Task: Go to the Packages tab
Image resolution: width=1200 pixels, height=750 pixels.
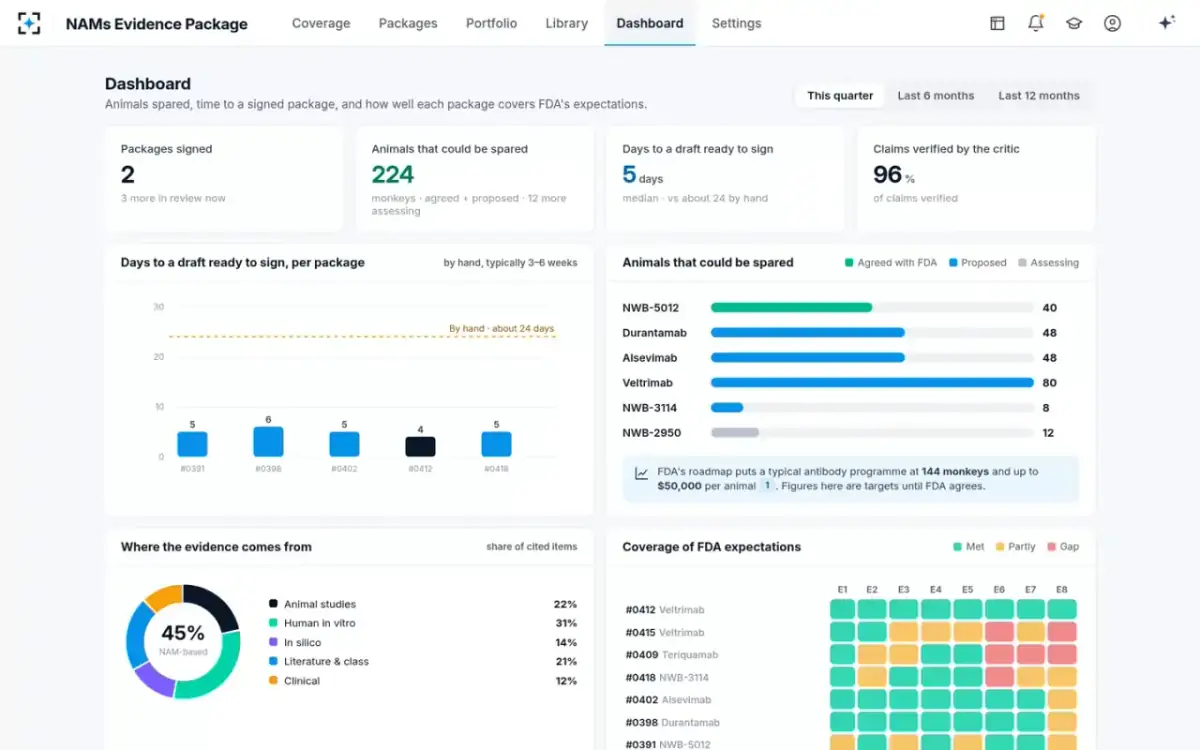Action: [x=408, y=23]
